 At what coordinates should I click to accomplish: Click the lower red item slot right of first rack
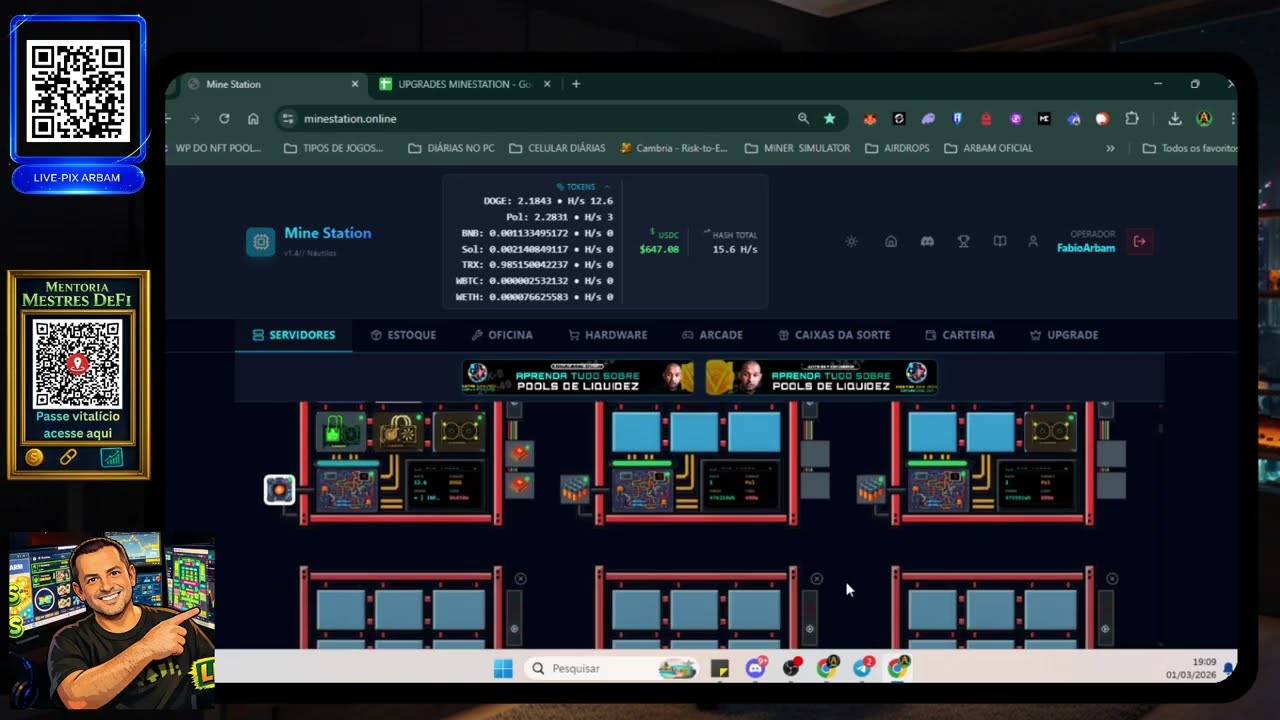tap(519, 486)
